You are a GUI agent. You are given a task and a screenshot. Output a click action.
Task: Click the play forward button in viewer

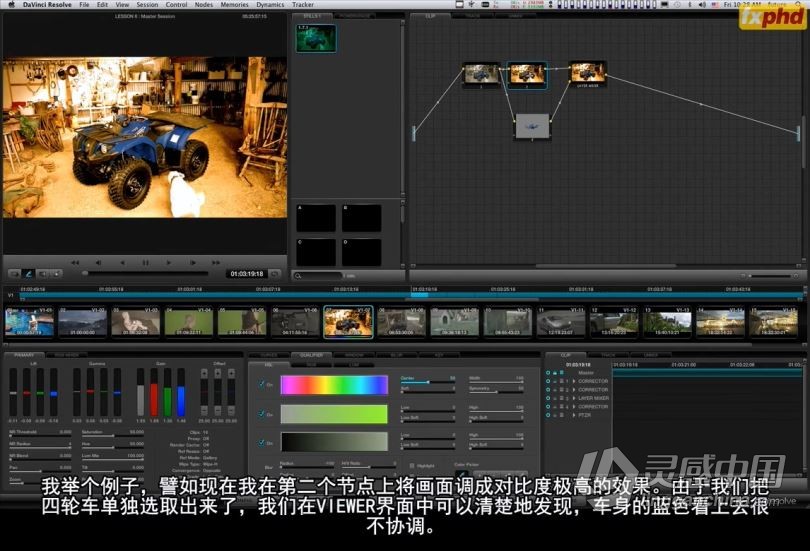pyautogui.click(x=168, y=262)
